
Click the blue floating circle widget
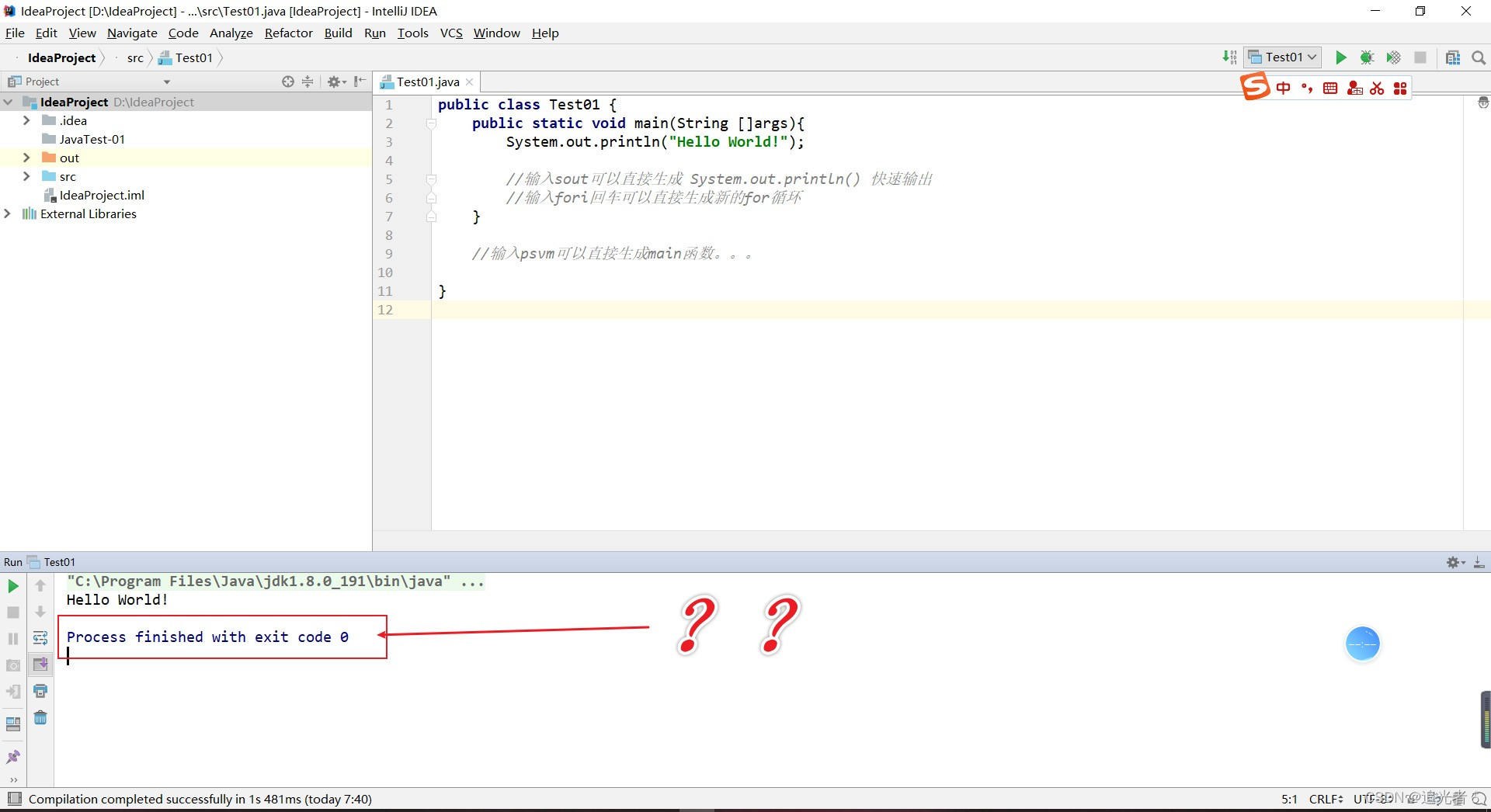click(x=1362, y=644)
